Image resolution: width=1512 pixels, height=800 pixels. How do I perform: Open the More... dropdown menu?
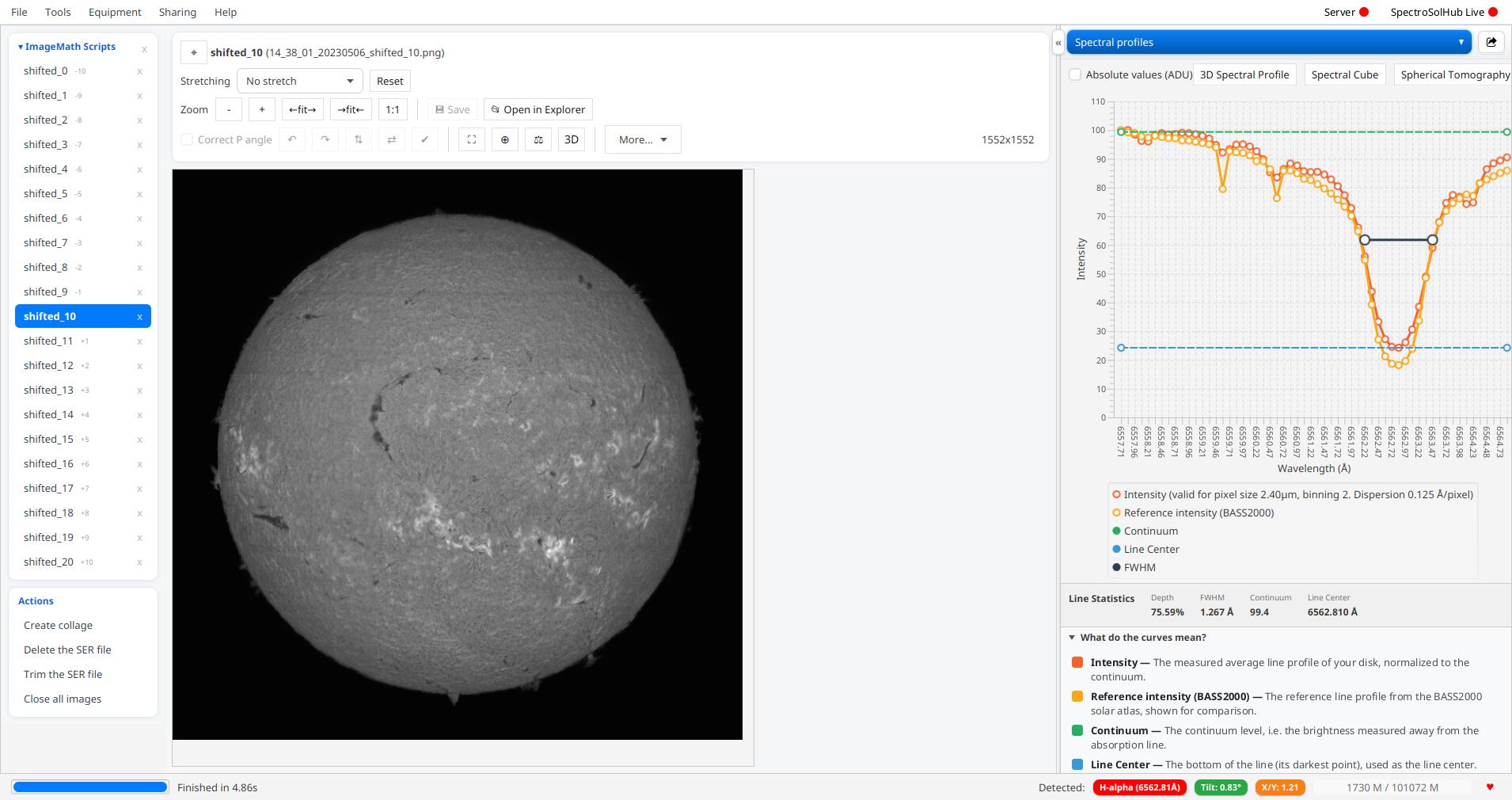click(x=643, y=139)
